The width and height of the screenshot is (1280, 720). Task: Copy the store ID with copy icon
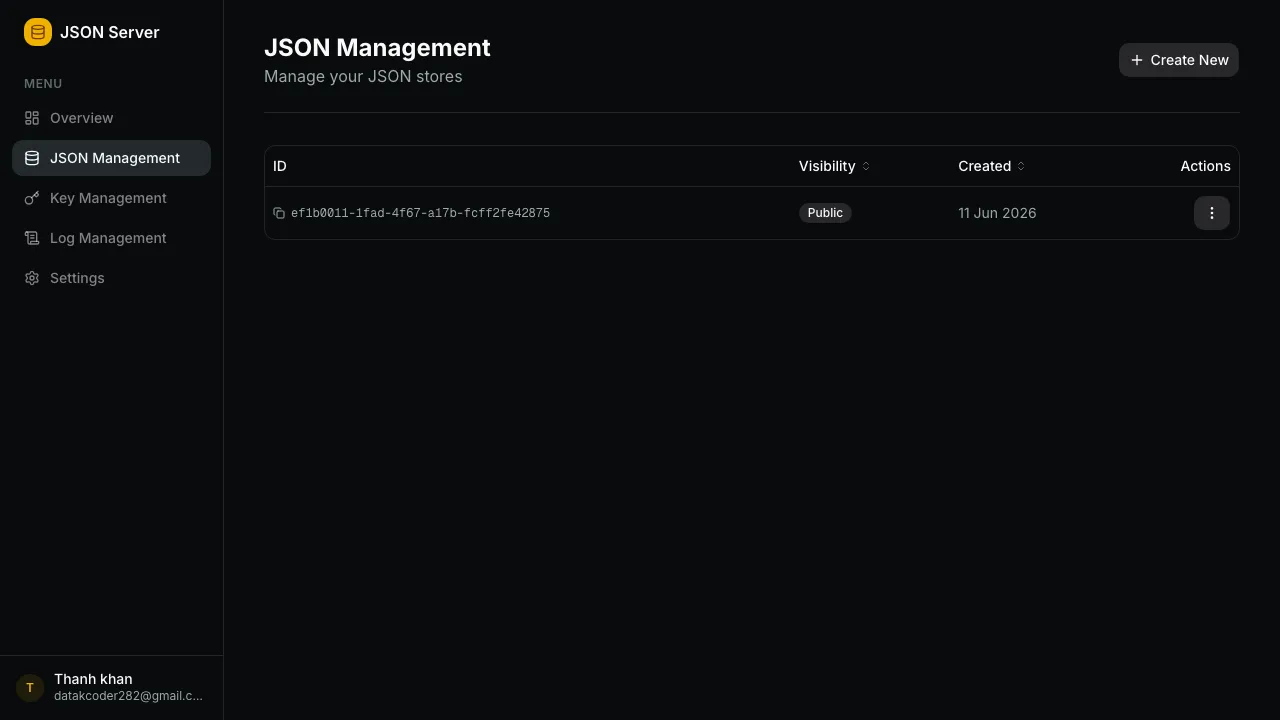click(x=279, y=213)
